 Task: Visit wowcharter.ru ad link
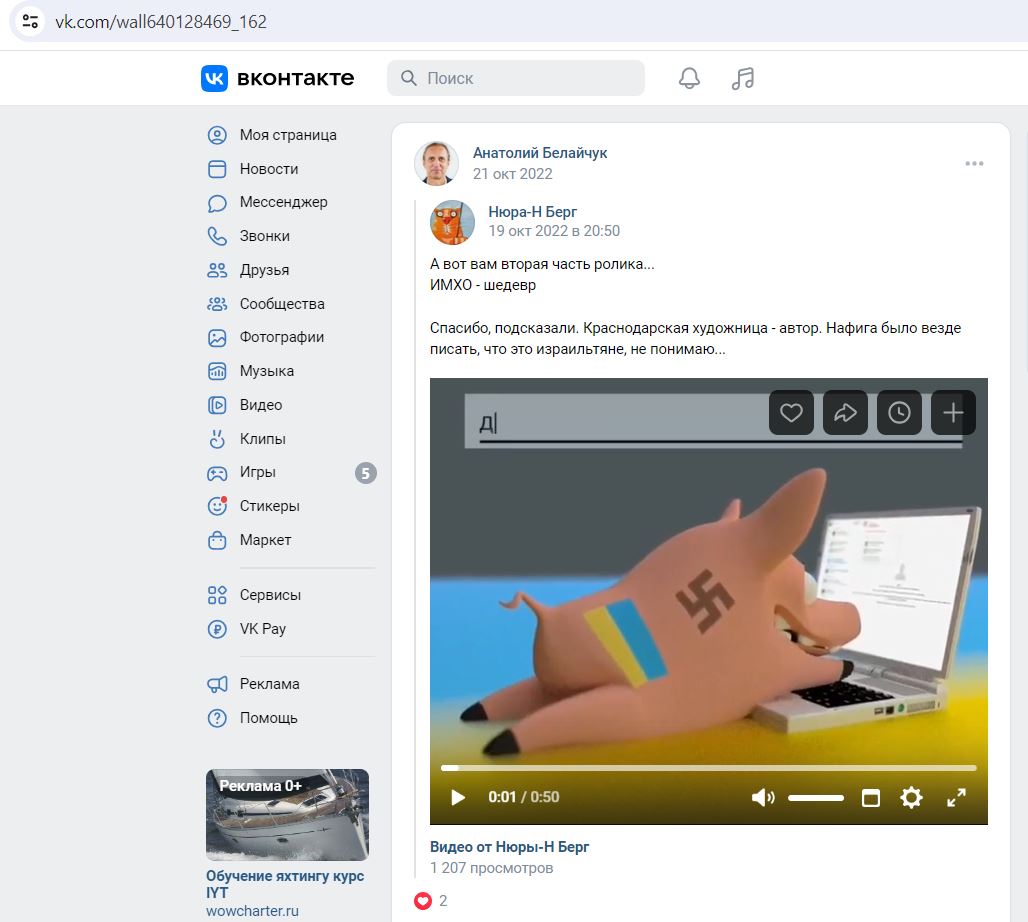click(x=252, y=911)
